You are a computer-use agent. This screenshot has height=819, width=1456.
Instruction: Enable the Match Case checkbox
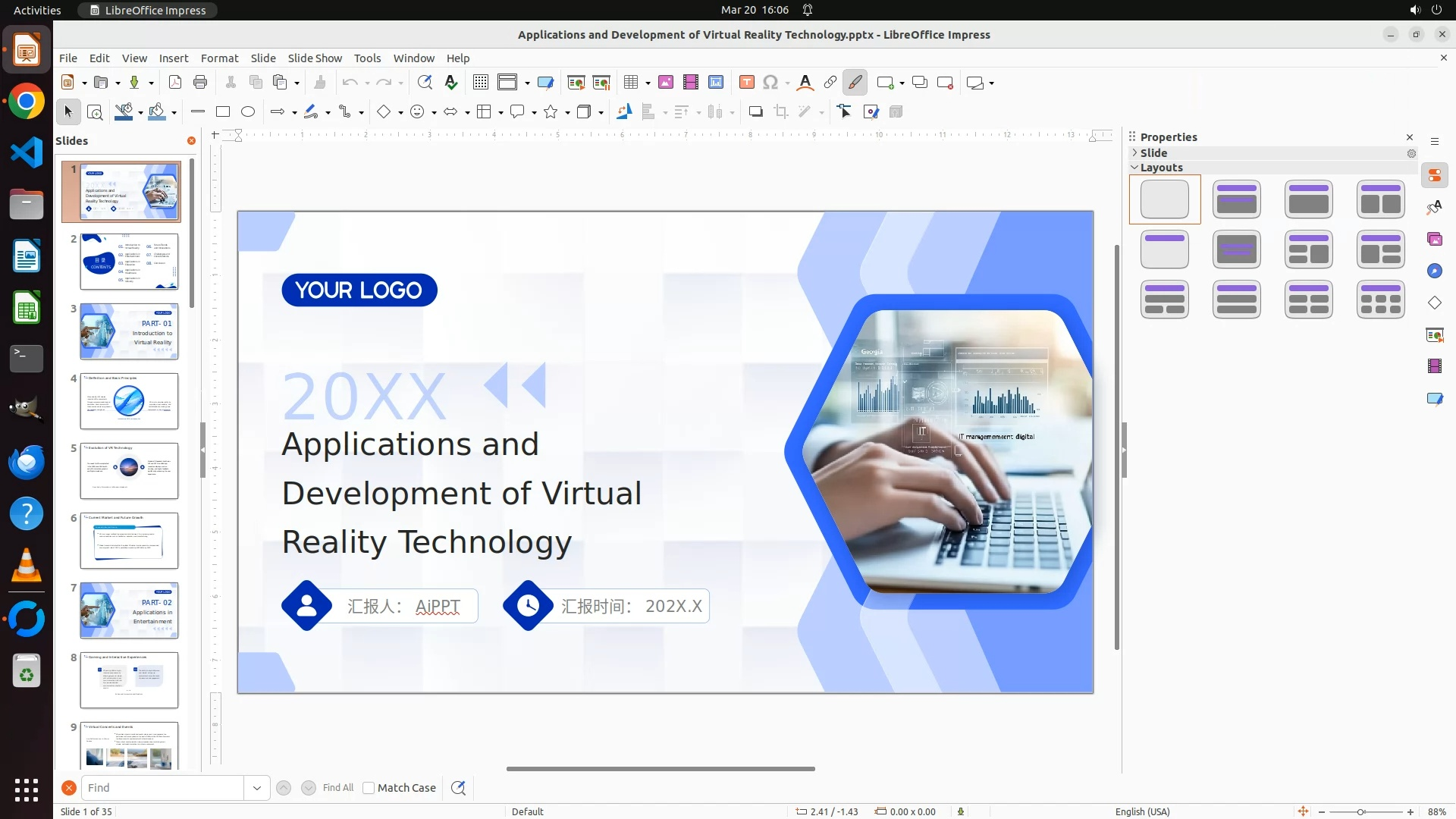[x=369, y=788]
